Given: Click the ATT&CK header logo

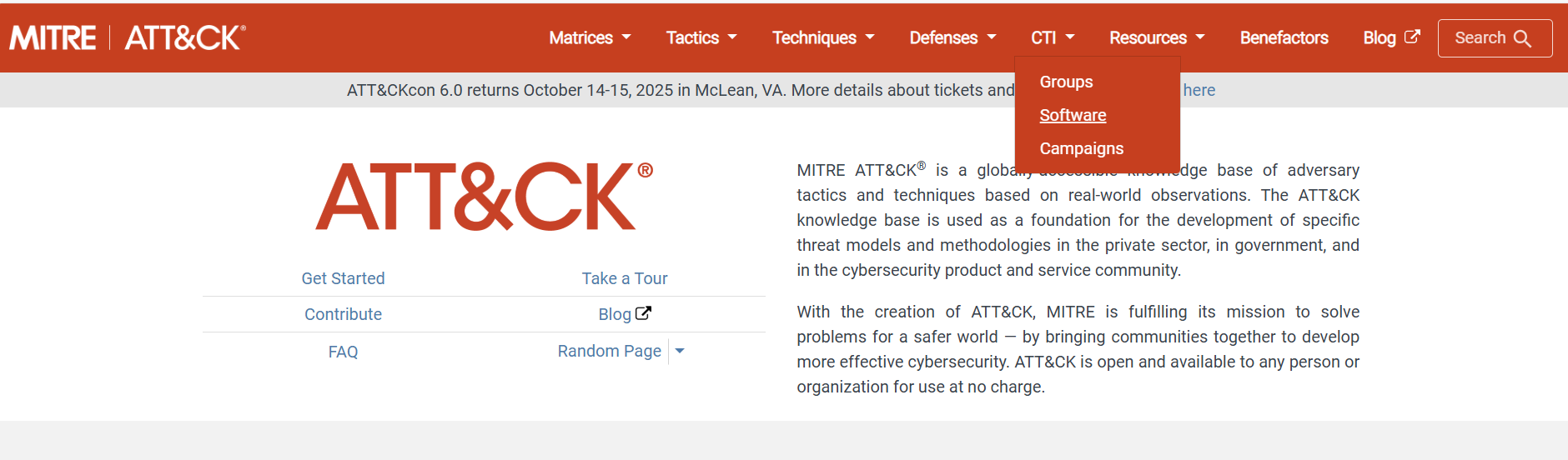Looking at the screenshot, I should (184, 38).
